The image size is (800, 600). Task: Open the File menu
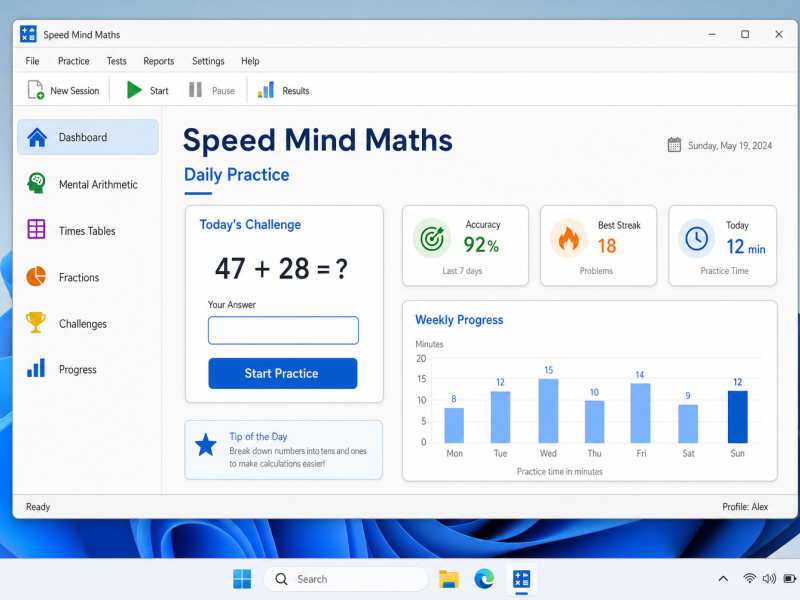click(32, 61)
